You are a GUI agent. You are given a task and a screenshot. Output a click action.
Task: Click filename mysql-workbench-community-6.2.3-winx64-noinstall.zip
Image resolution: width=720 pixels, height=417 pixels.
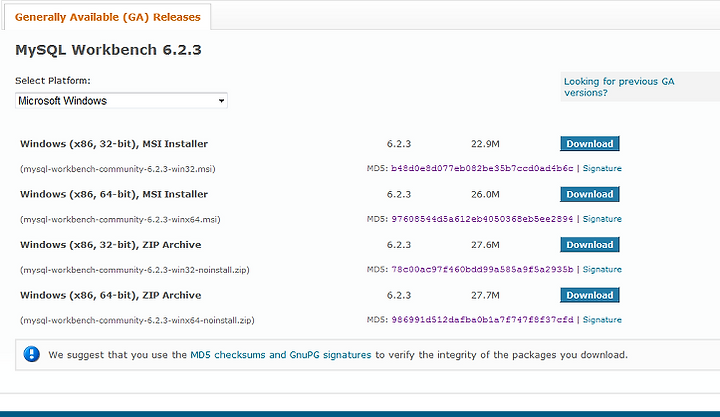click(137, 321)
